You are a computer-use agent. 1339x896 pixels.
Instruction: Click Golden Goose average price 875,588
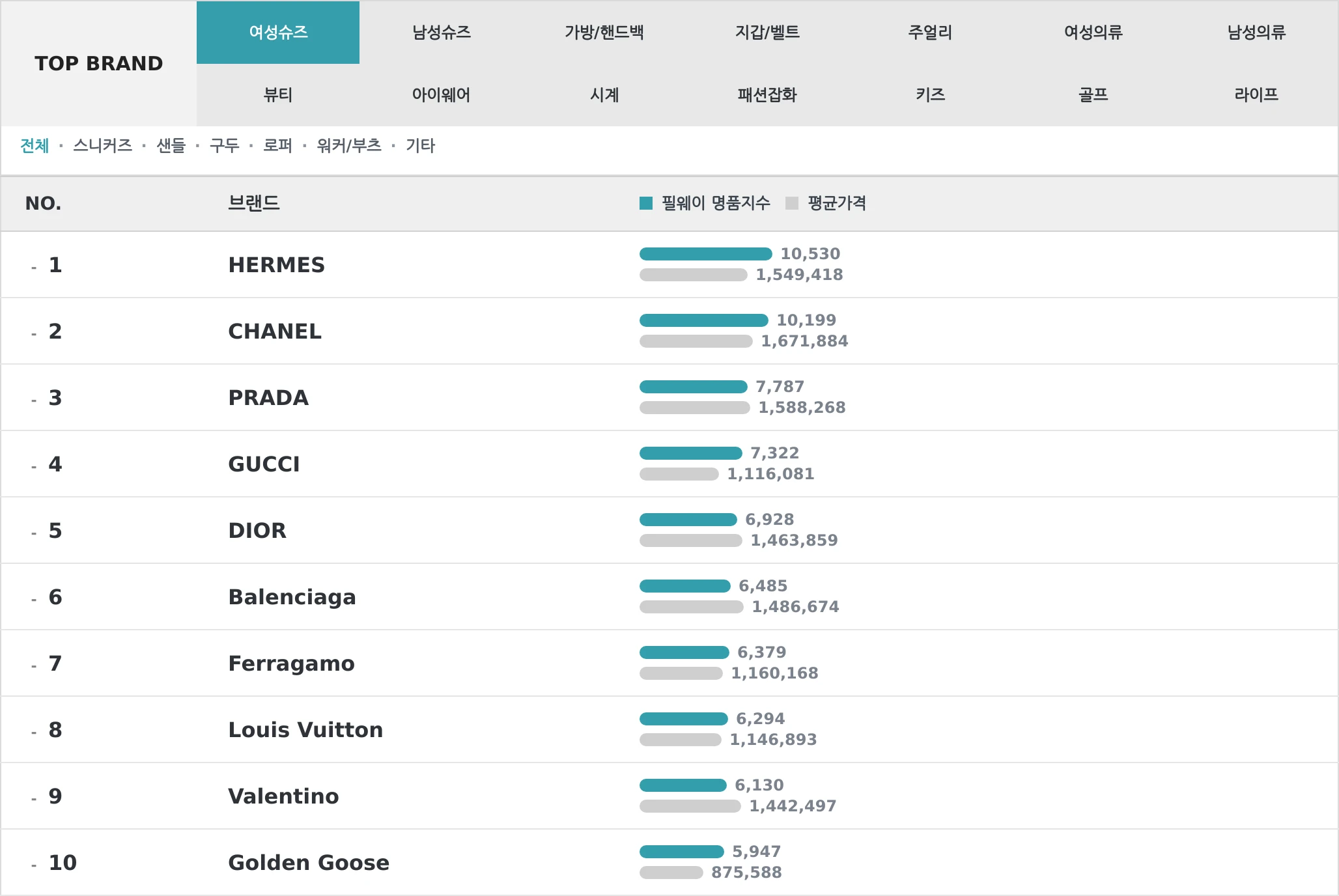coord(746,873)
